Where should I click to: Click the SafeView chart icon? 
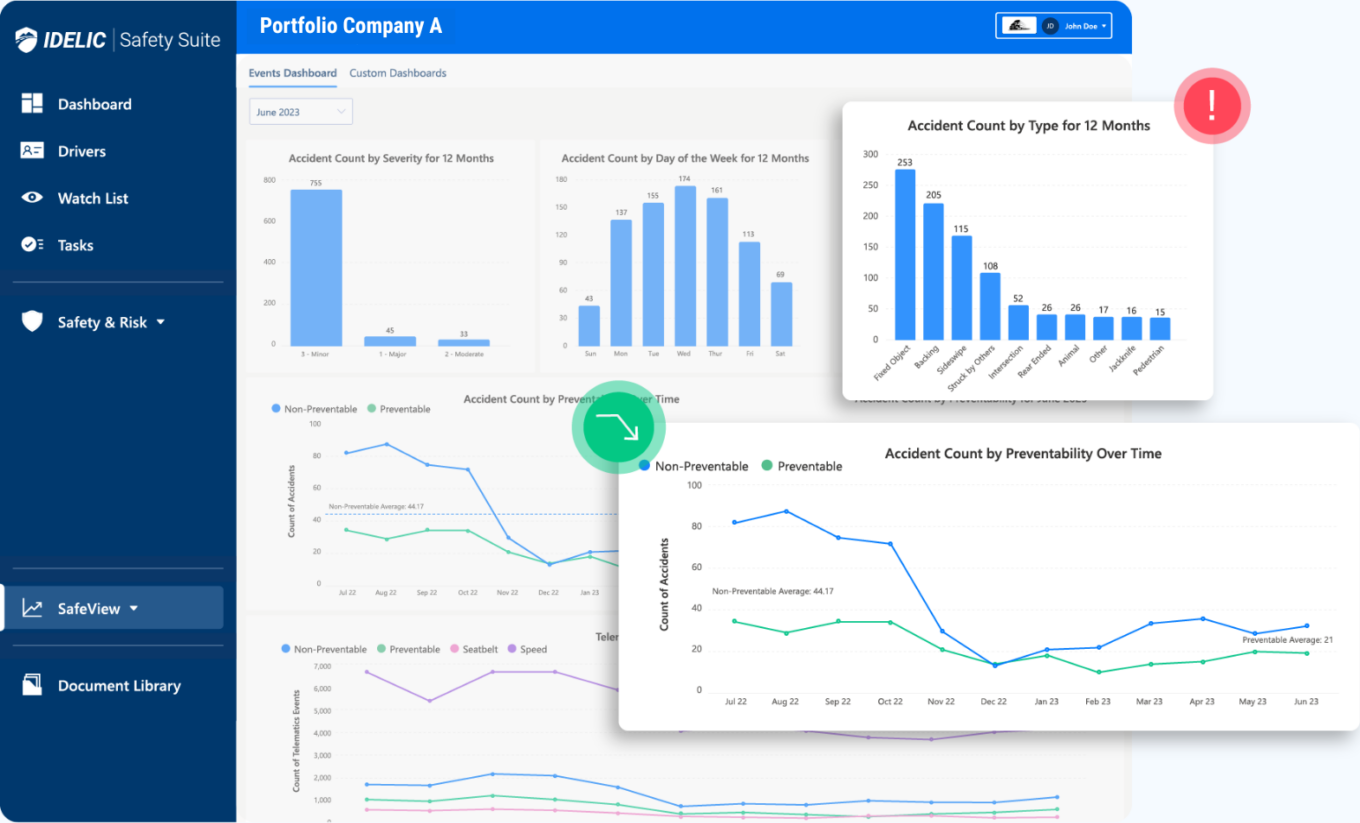[x=32, y=608]
